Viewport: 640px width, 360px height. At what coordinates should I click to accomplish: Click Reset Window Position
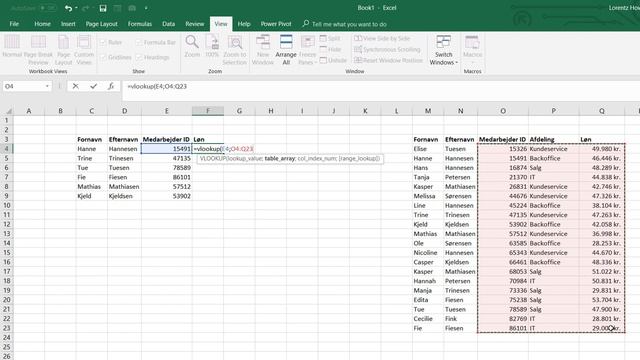tap(388, 60)
